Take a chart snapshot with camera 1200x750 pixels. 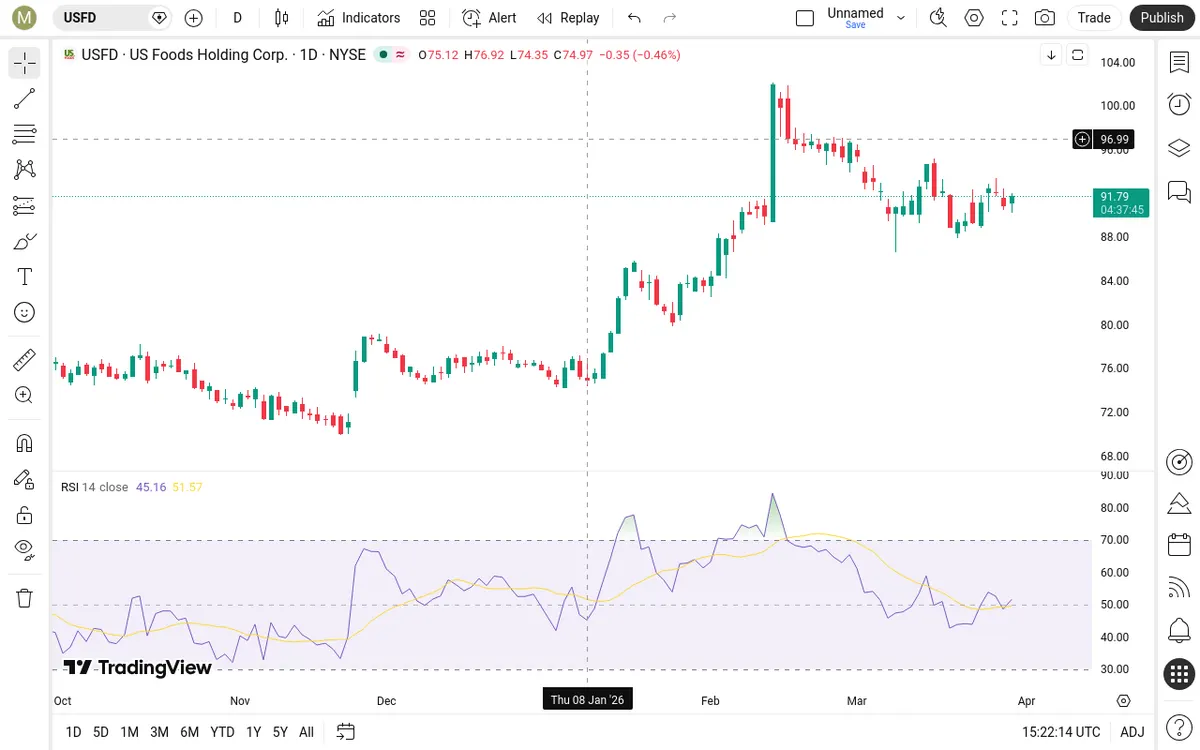pos(1045,17)
